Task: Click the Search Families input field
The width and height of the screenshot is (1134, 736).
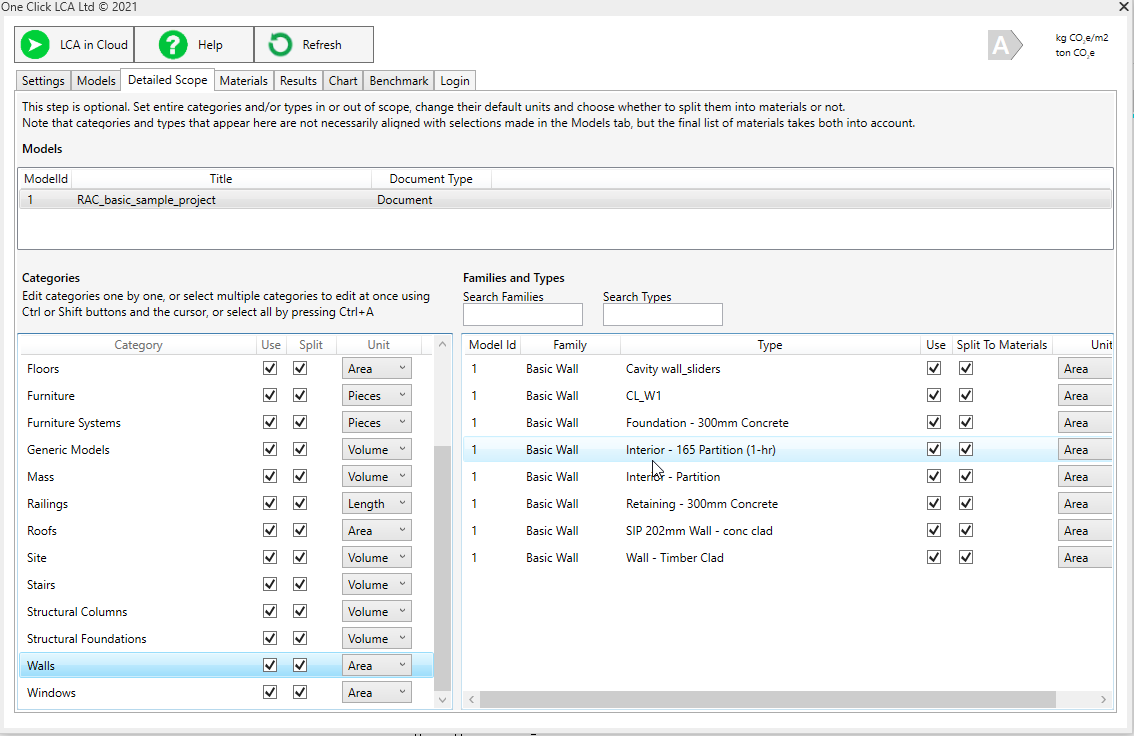Action: 522,315
